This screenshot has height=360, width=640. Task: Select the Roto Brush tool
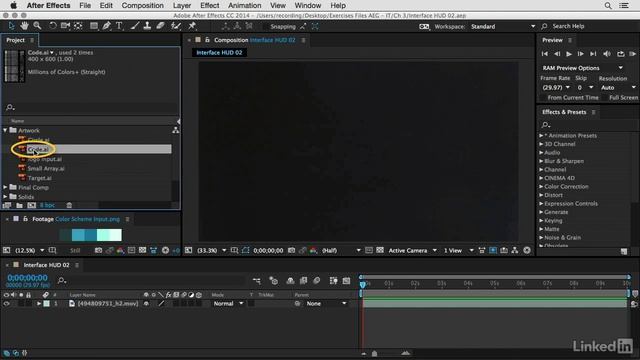point(176,26)
